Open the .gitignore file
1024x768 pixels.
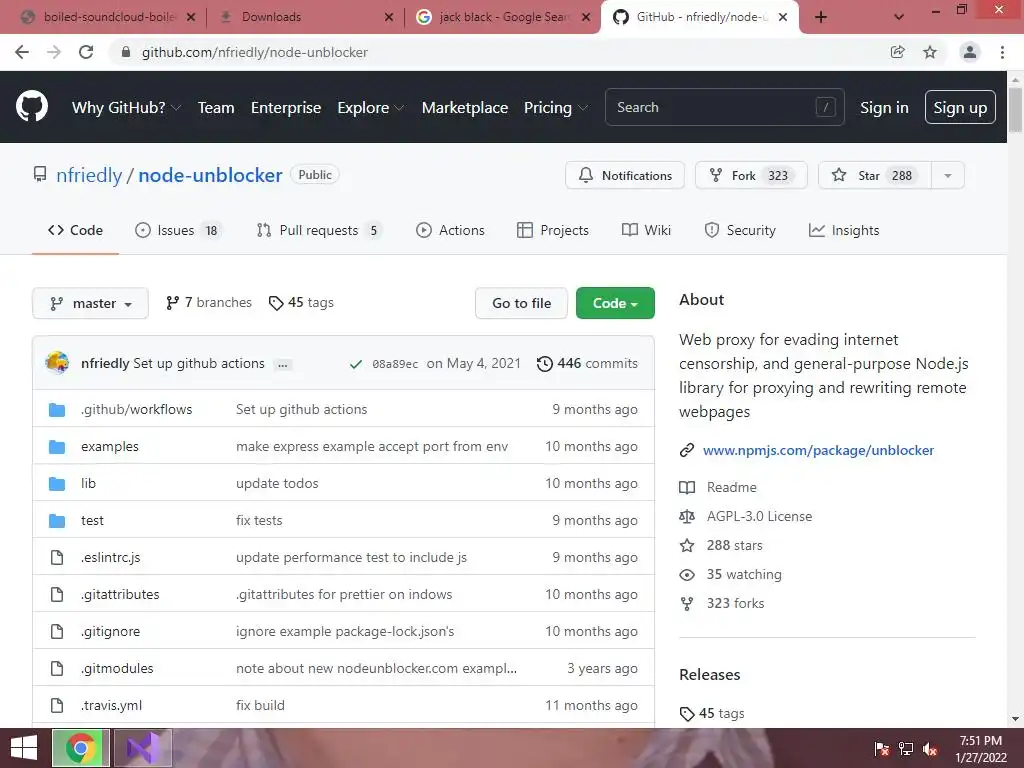click(110, 632)
